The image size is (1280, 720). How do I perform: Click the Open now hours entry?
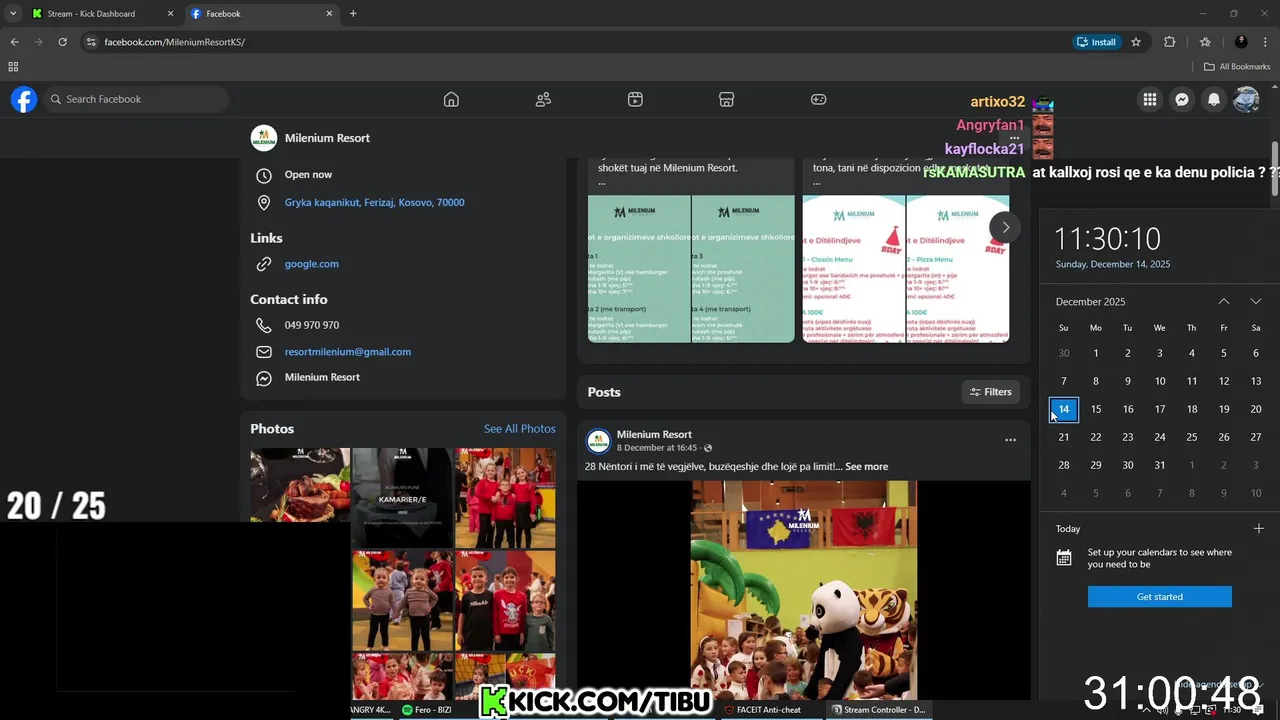pyautogui.click(x=308, y=174)
